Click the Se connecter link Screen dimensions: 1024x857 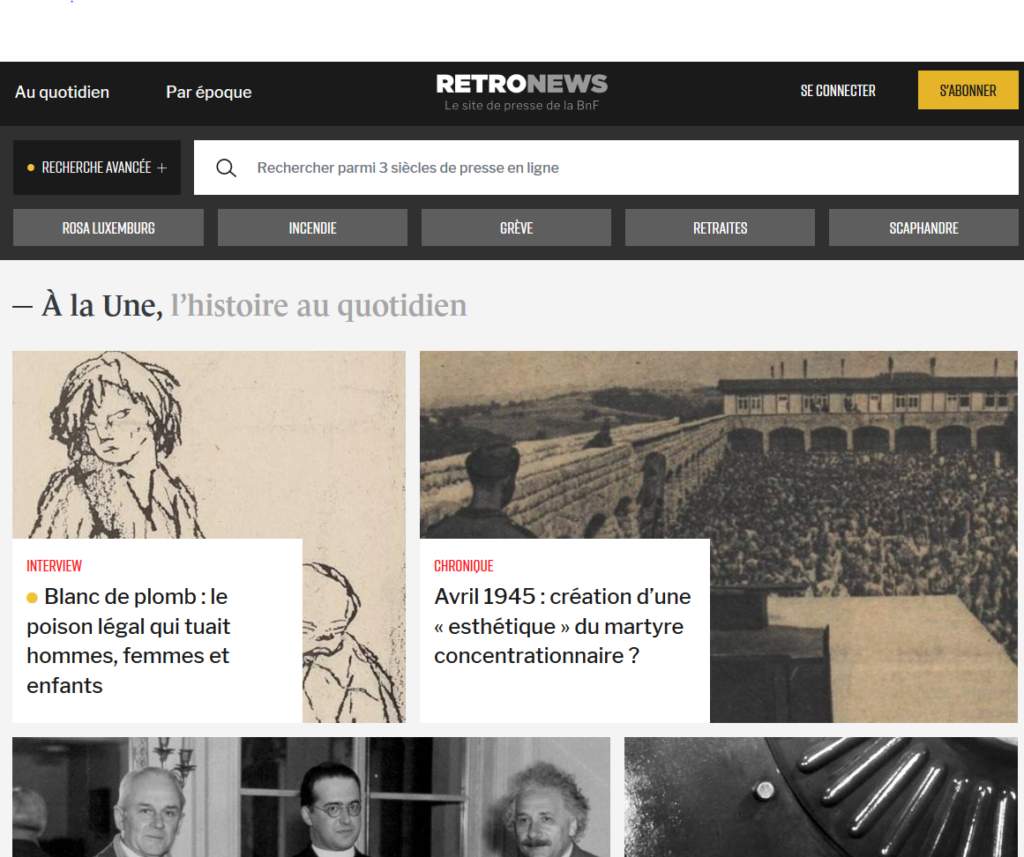tap(837, 91)
